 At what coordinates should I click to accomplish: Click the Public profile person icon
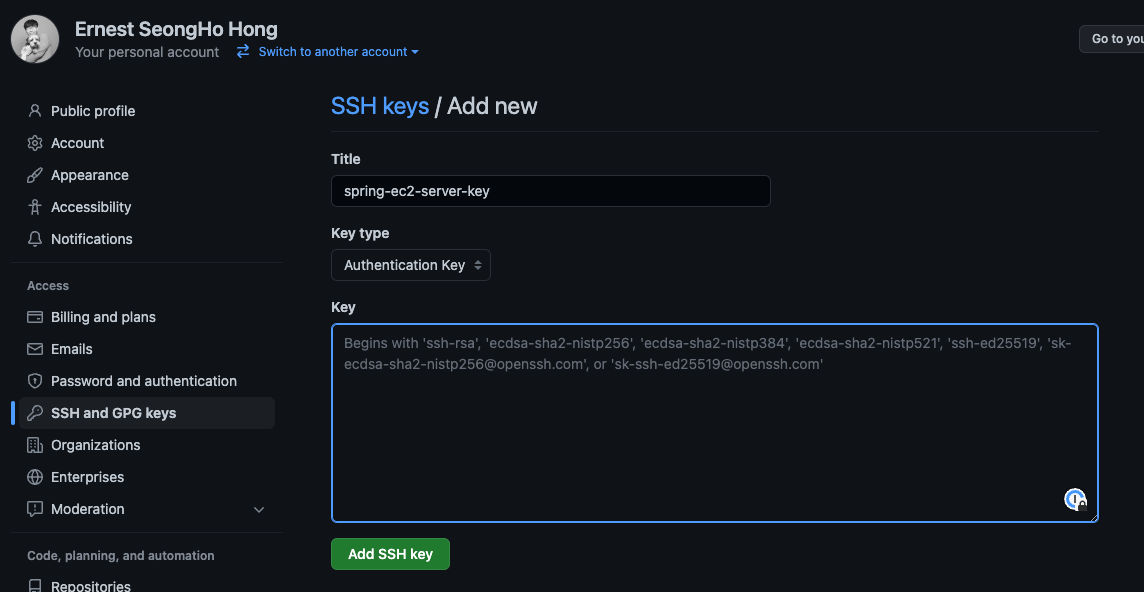(34, 111)
